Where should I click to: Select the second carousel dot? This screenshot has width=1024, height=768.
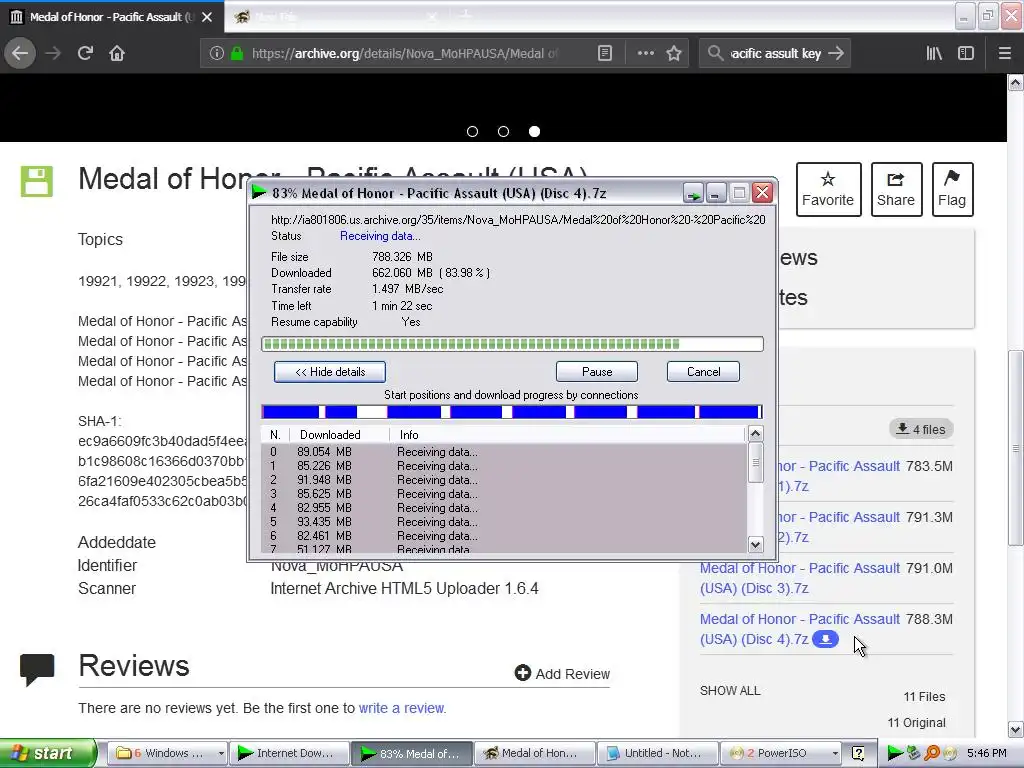click(x=504, y=131)
